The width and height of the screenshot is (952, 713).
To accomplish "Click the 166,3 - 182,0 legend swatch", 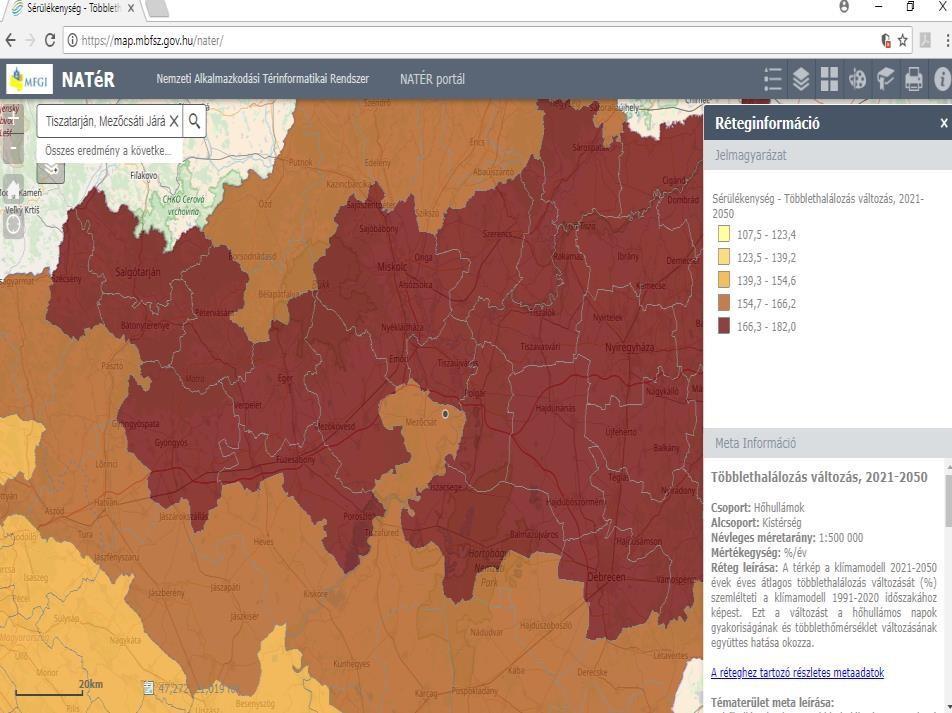I will click(x=724, y=327).
